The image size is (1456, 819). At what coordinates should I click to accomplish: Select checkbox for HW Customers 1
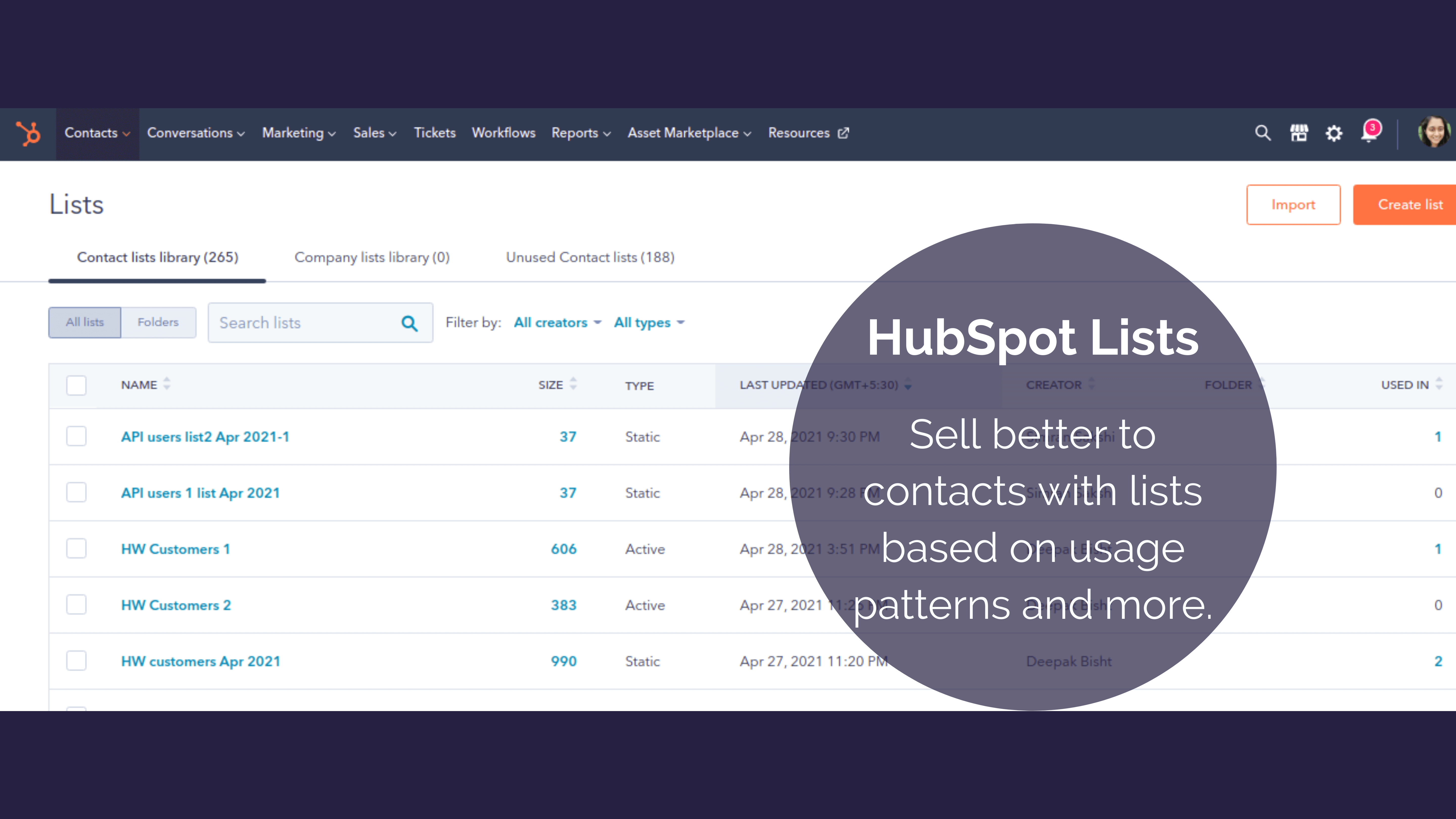(x=76, y=549)
